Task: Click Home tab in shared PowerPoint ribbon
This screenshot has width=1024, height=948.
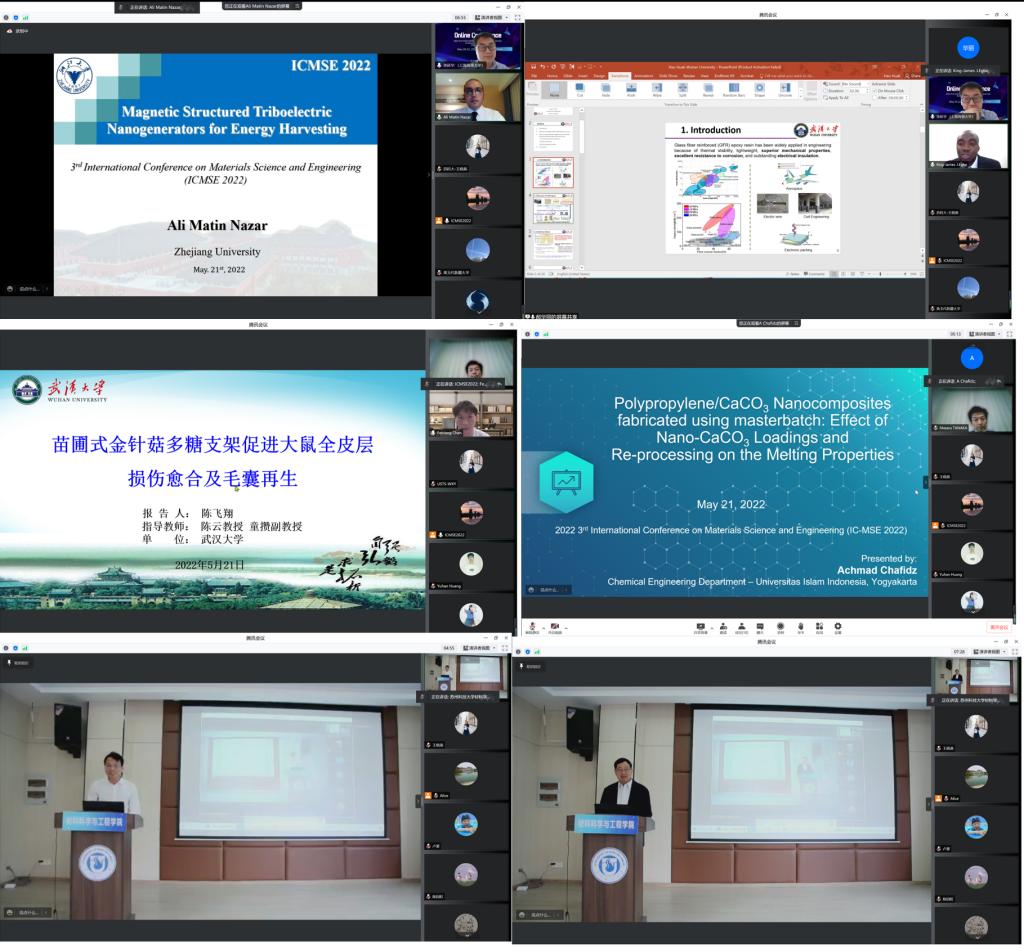Action: tap(552, 76)
